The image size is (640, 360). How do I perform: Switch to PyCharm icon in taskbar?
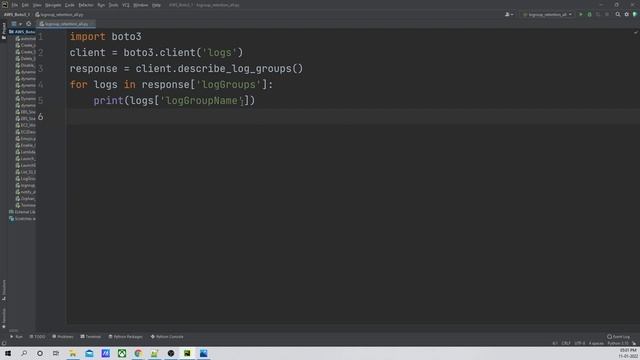coord(187,353)
